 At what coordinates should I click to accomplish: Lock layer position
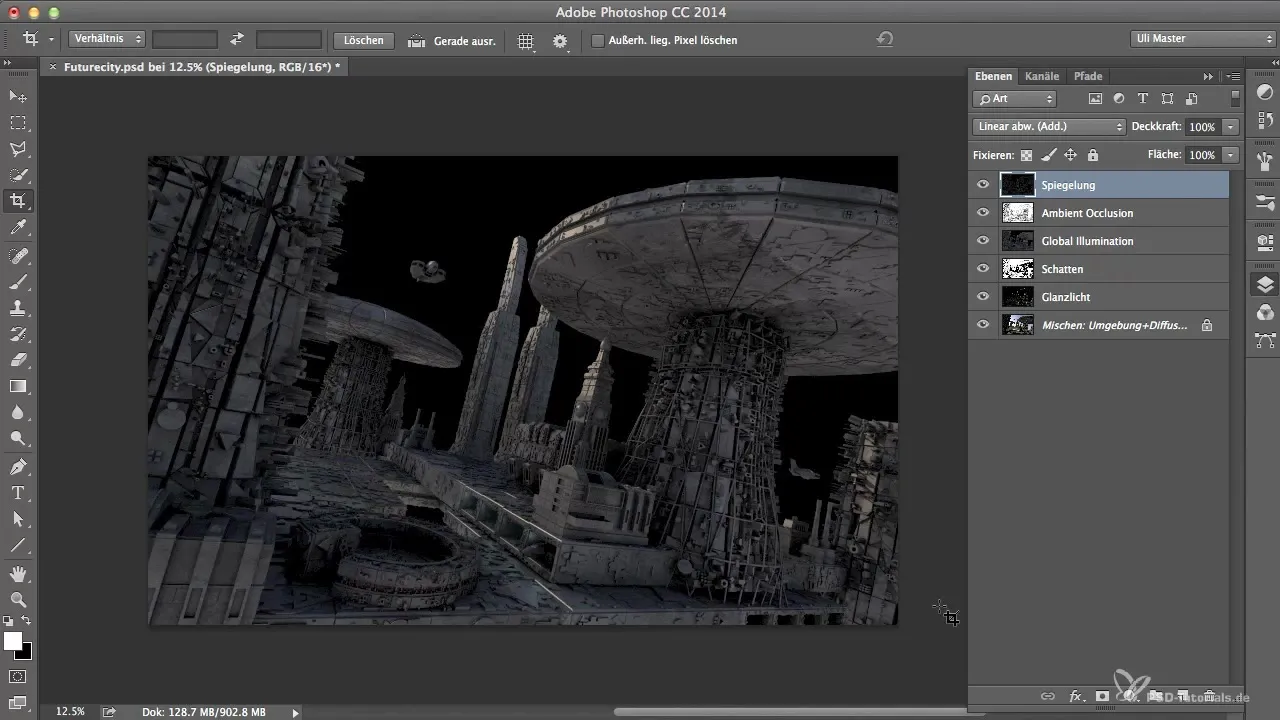[1070, 155]
